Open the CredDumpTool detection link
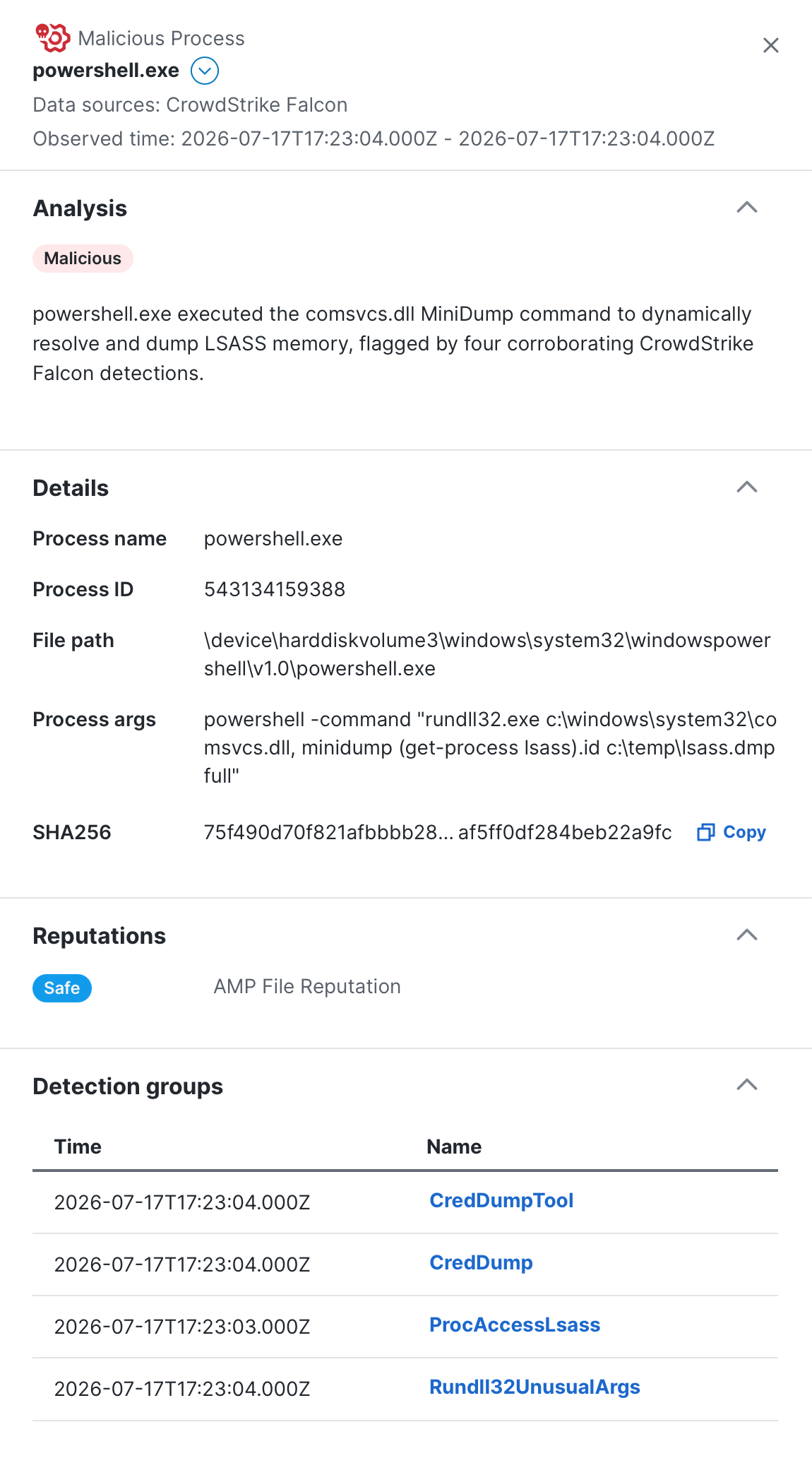The width and height of the screenshot is (812, 1475). [x=501, y=1201]
